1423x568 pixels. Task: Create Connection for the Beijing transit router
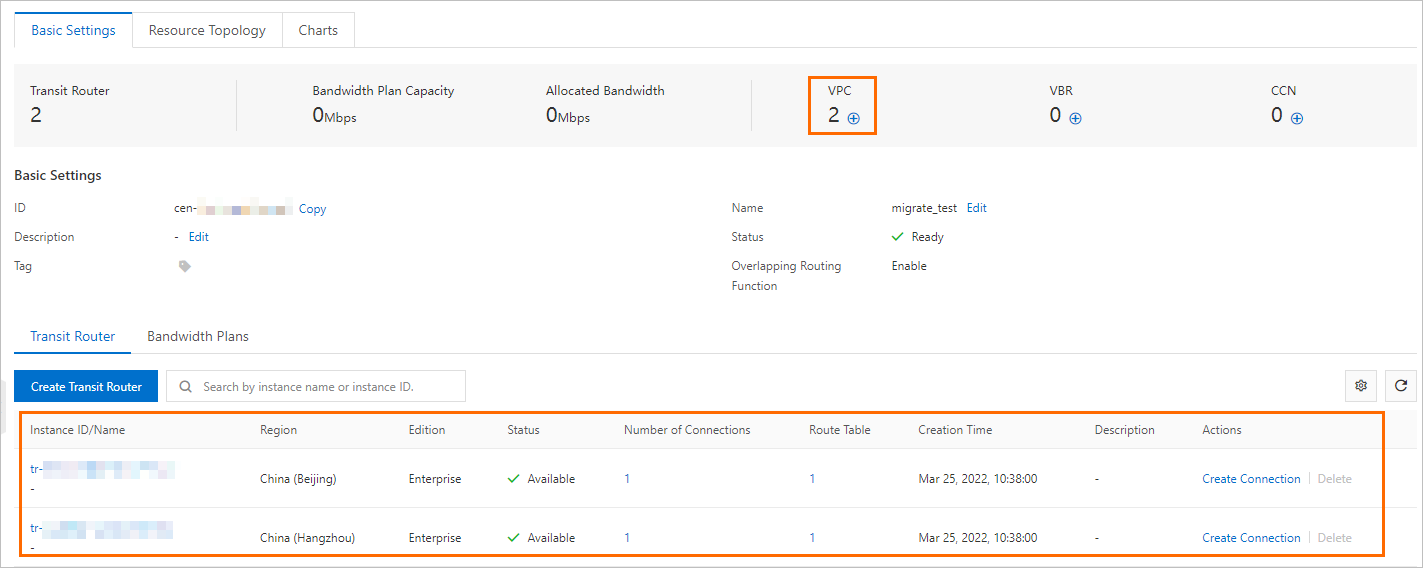coord(1251,479)
